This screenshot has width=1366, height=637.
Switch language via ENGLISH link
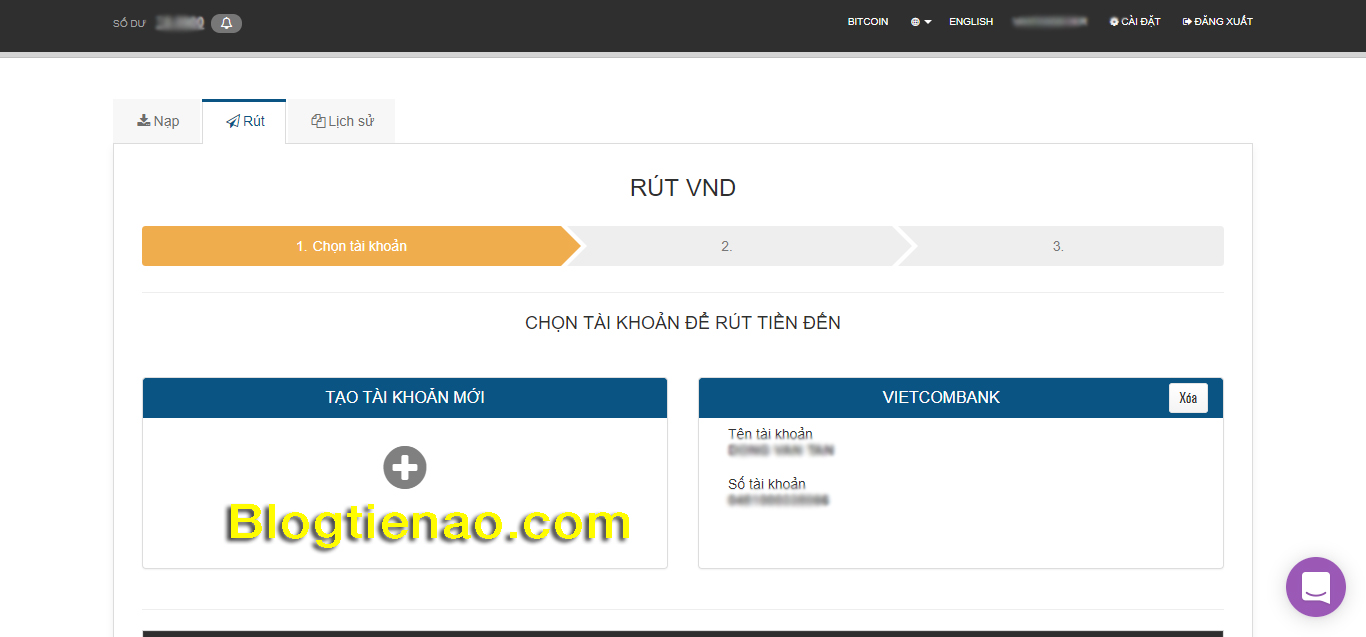pos(970,22)
